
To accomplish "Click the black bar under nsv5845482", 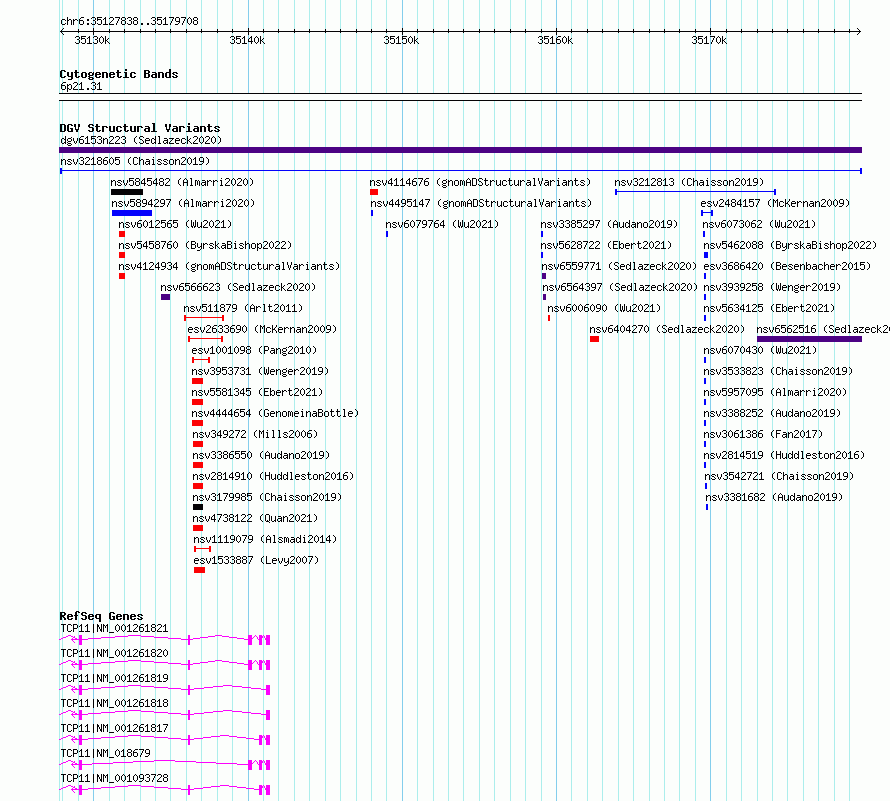I will pyautogui.click(x=127, y=192).
